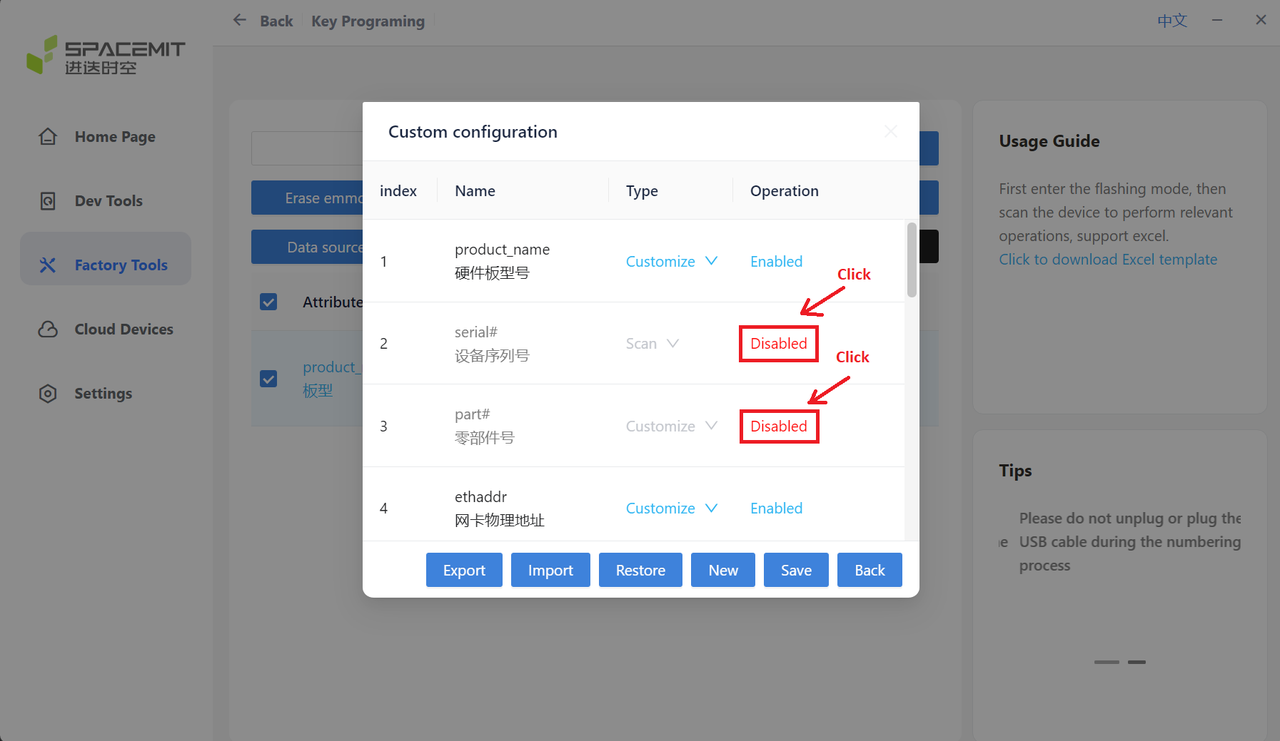
Task: Open Dev Tools sidebar icon
Action: [x=47, y=201]
